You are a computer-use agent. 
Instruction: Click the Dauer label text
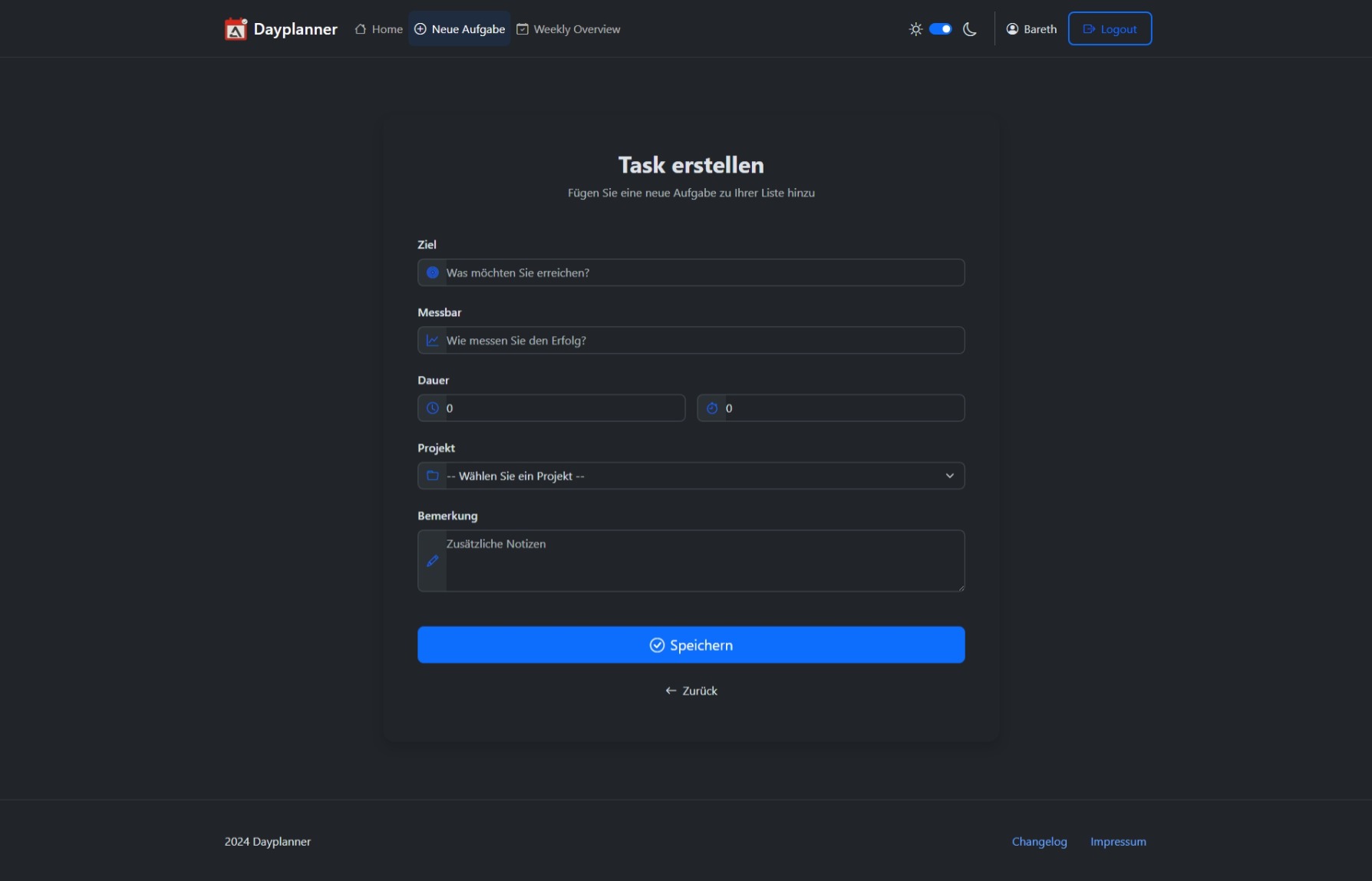coord(433,381)
